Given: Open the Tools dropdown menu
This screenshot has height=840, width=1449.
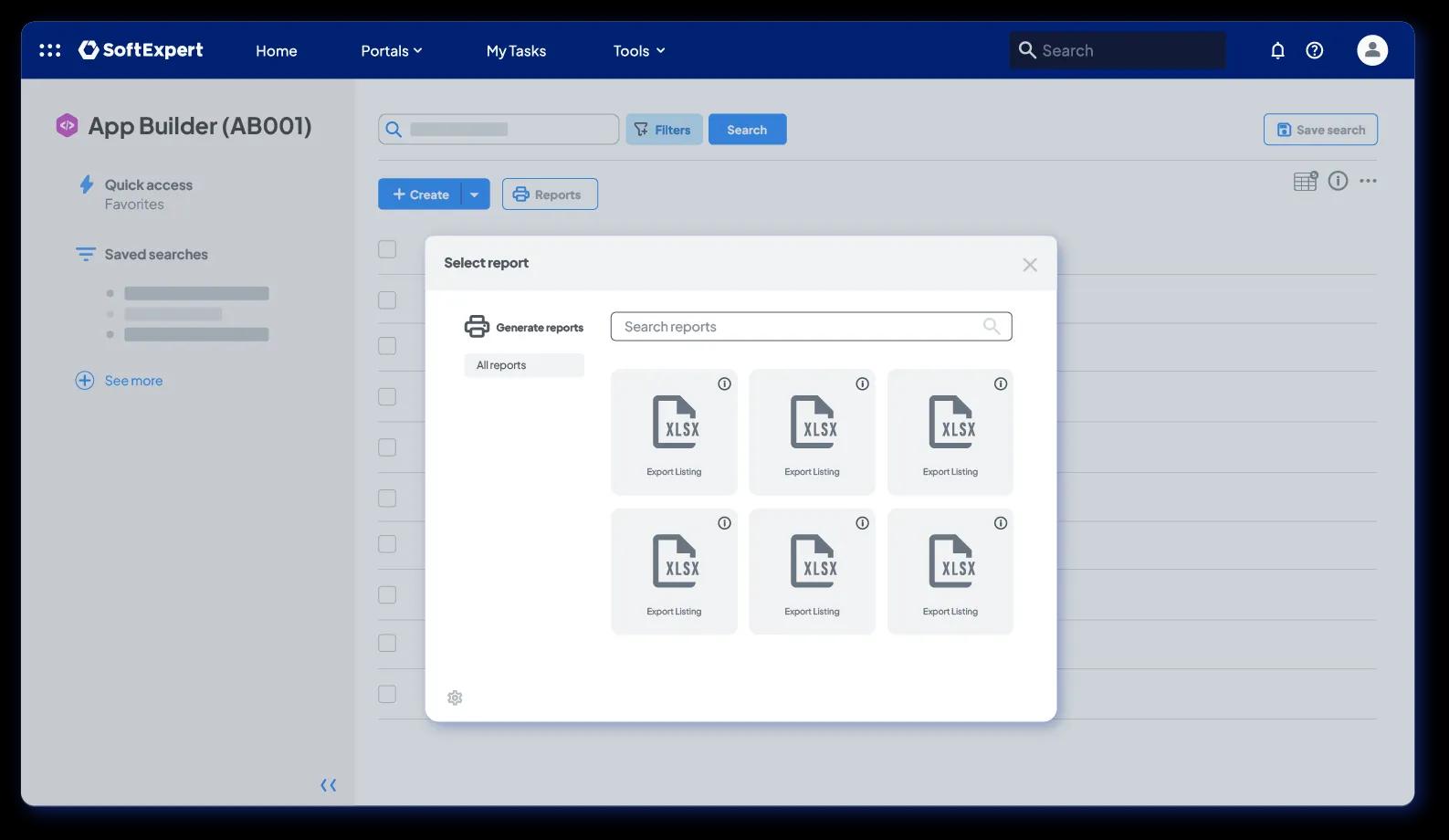Looking at the screenshot, I should pos(639,51).
